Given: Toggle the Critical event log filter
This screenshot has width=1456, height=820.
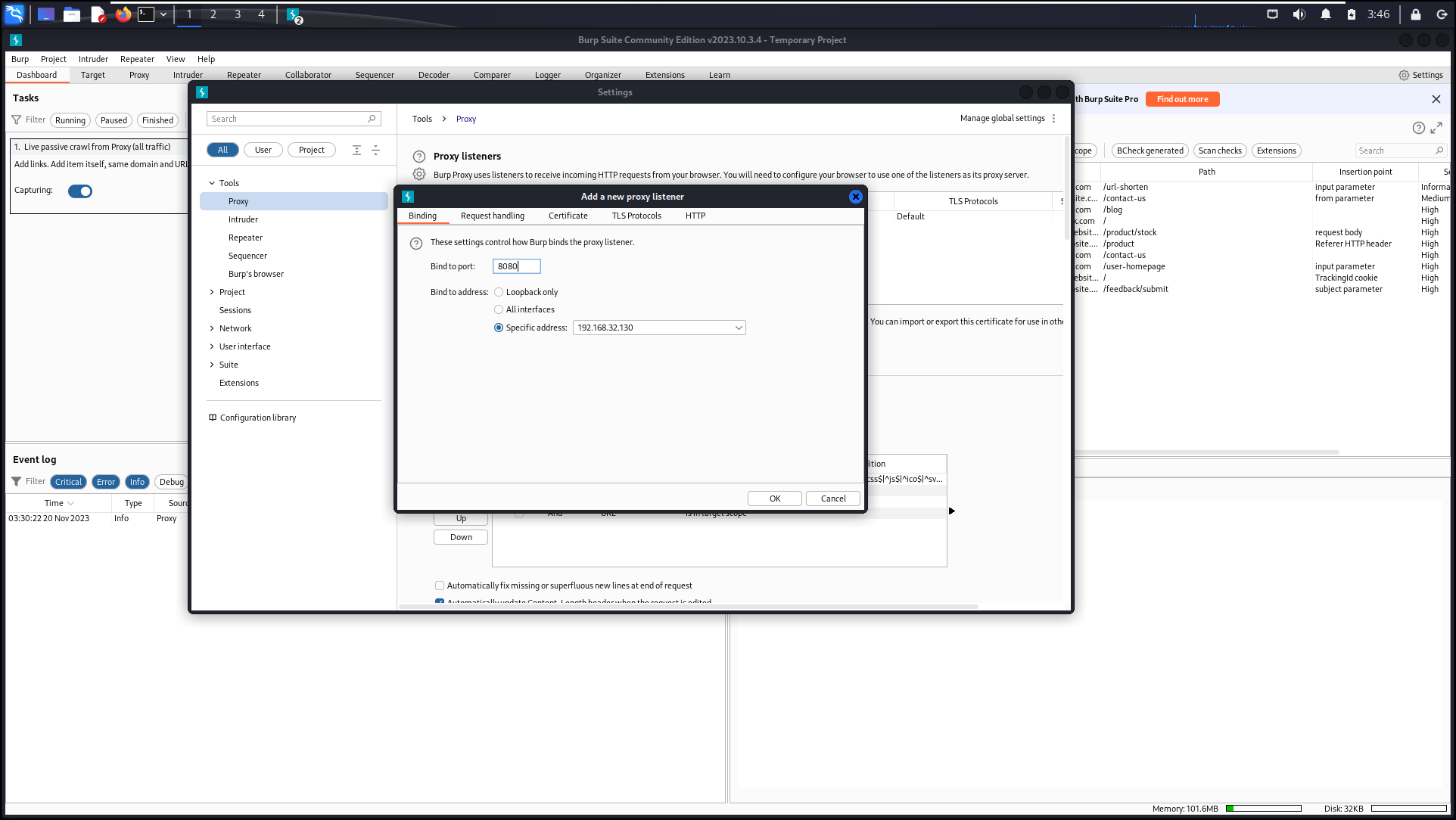Looking at the screenshot, I should [68, 482].
